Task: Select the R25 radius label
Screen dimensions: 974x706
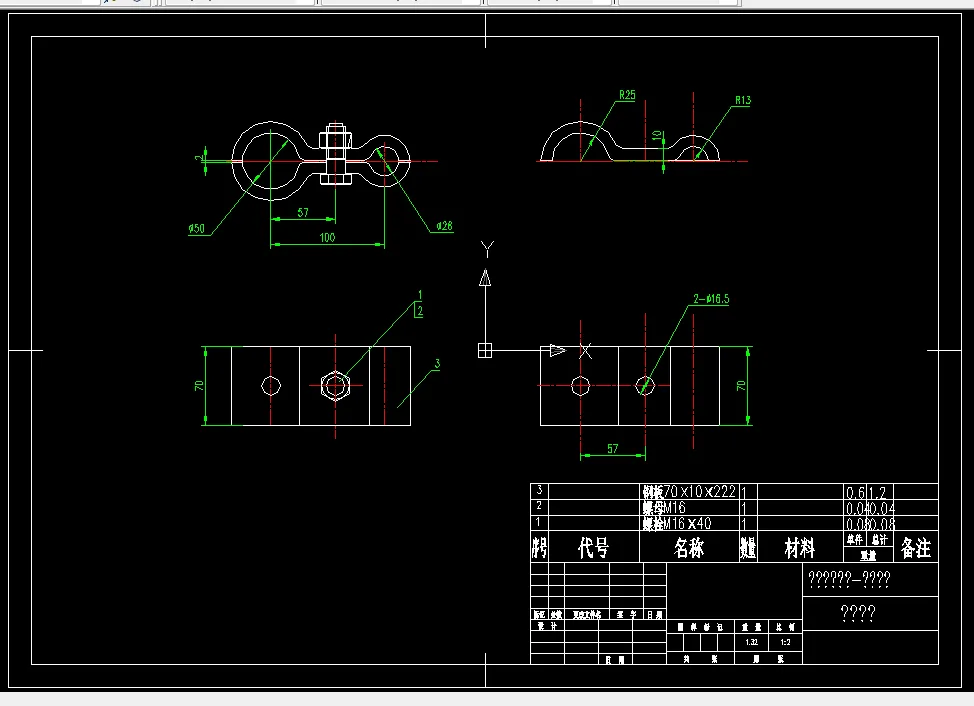Action: [x=627, y=94]
